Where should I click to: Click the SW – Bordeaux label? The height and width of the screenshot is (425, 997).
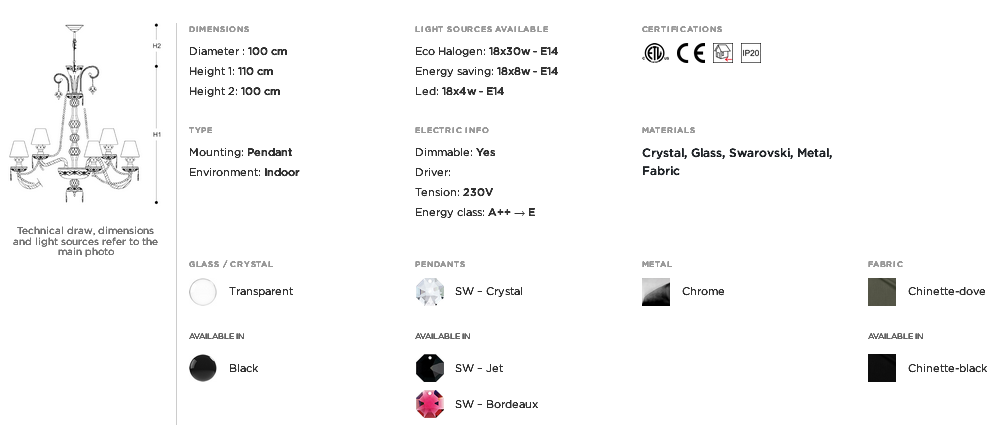pos(497,404)
